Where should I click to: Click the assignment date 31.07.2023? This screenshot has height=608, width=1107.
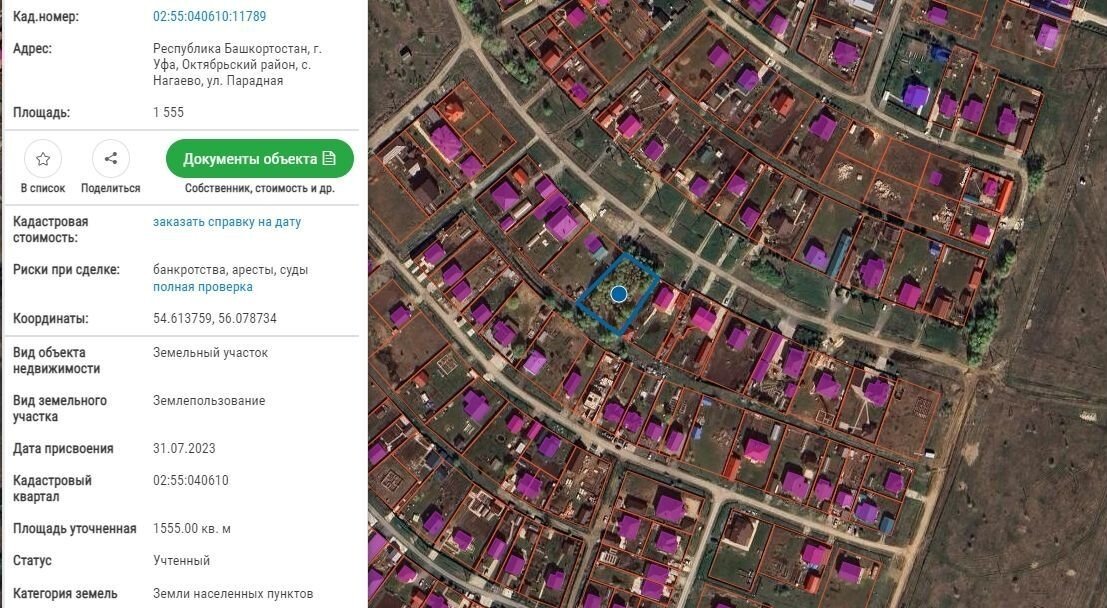pos(185,449)
